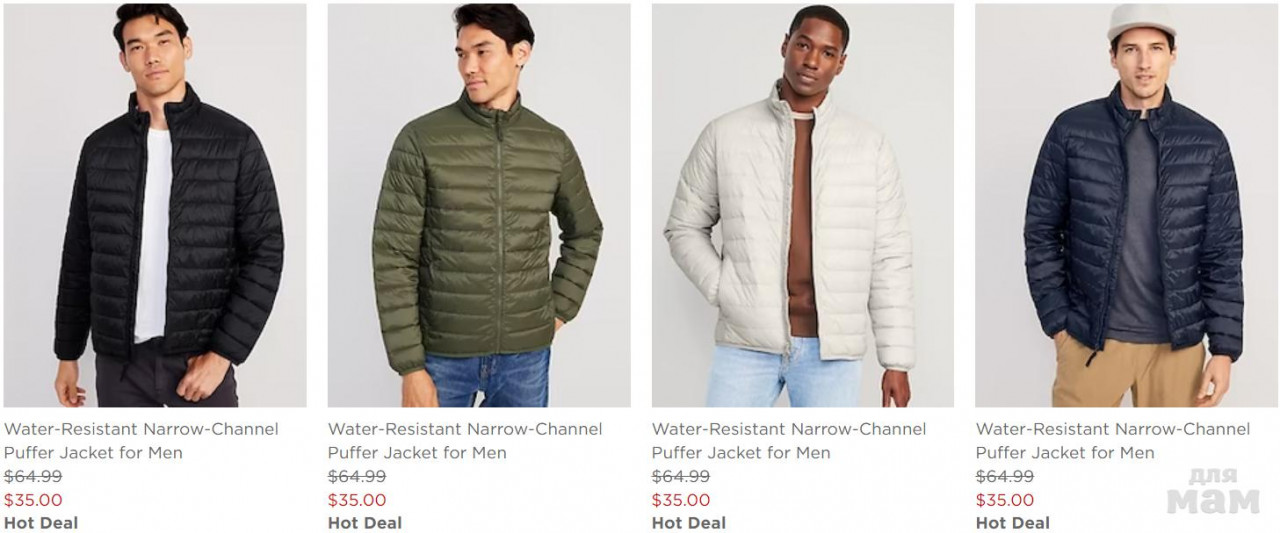Click the black jacket's product title link
This screenshot has width=1280, height=533.
[x=141, y=441]
